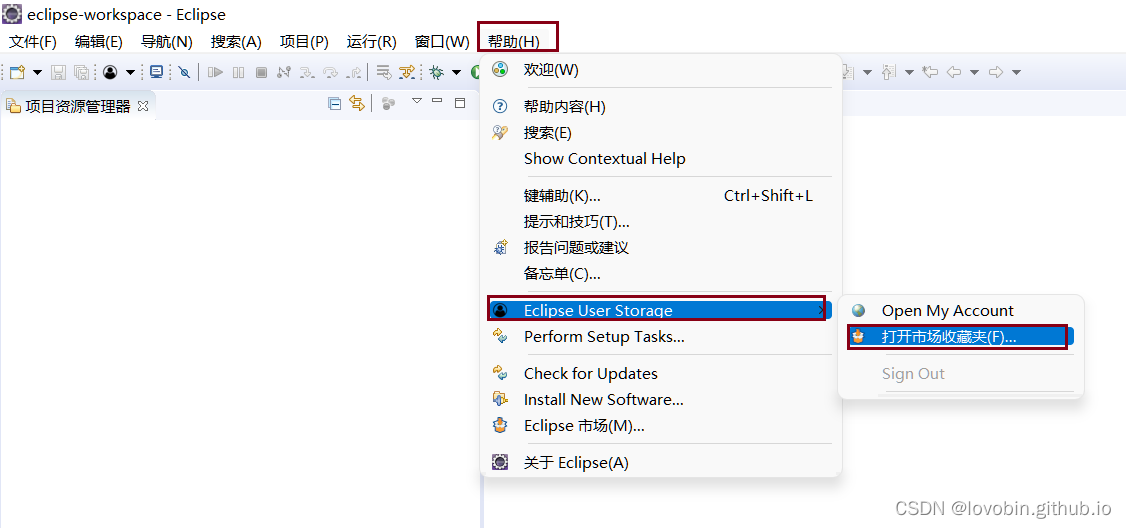Maximize the project explorer panel
This screenshot has height=528, width=1126.
click(x=460, y=103)
